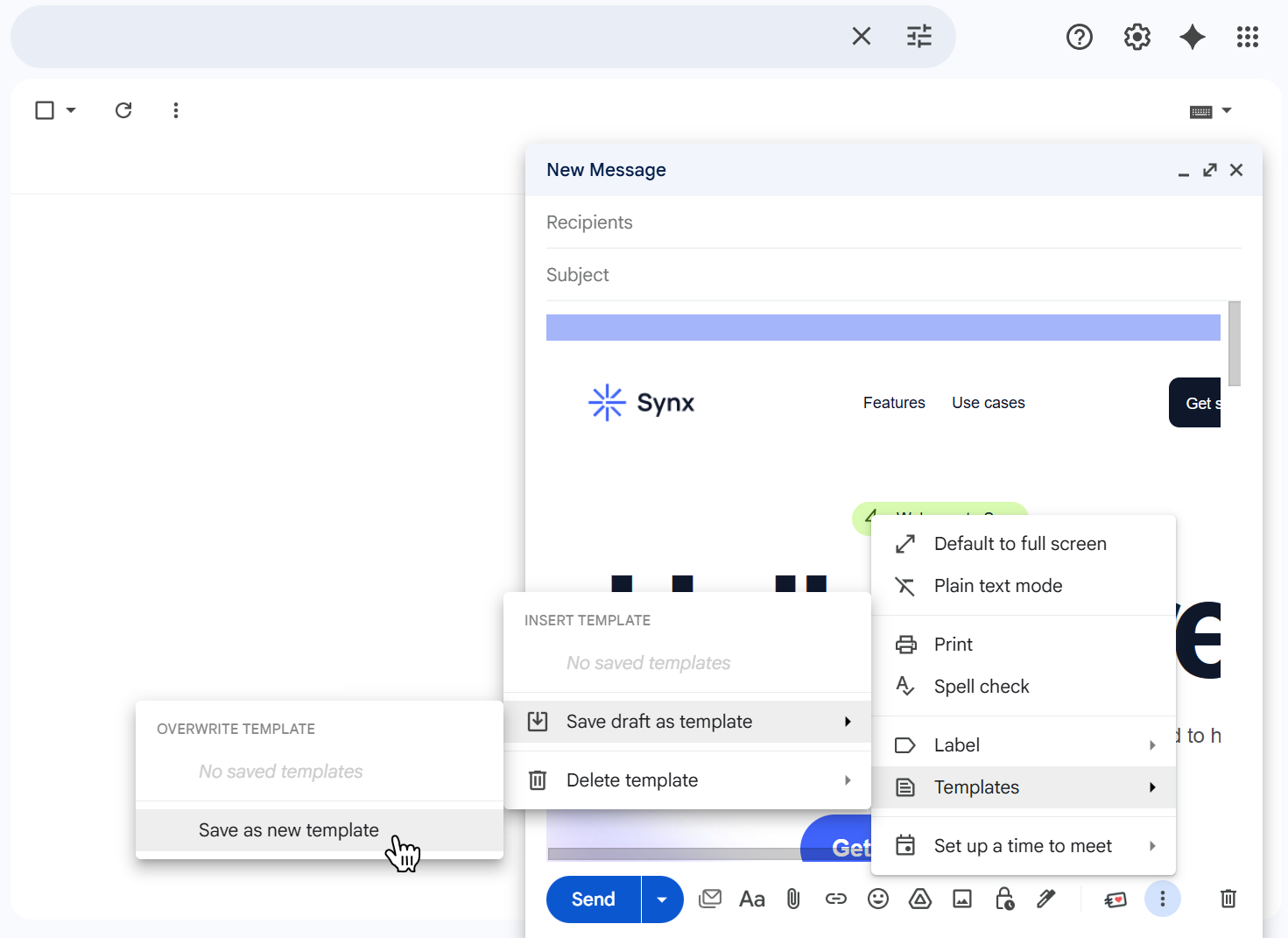Expand Set up a time arrow
The image size is (1288, 938).
click(1152, 846)
